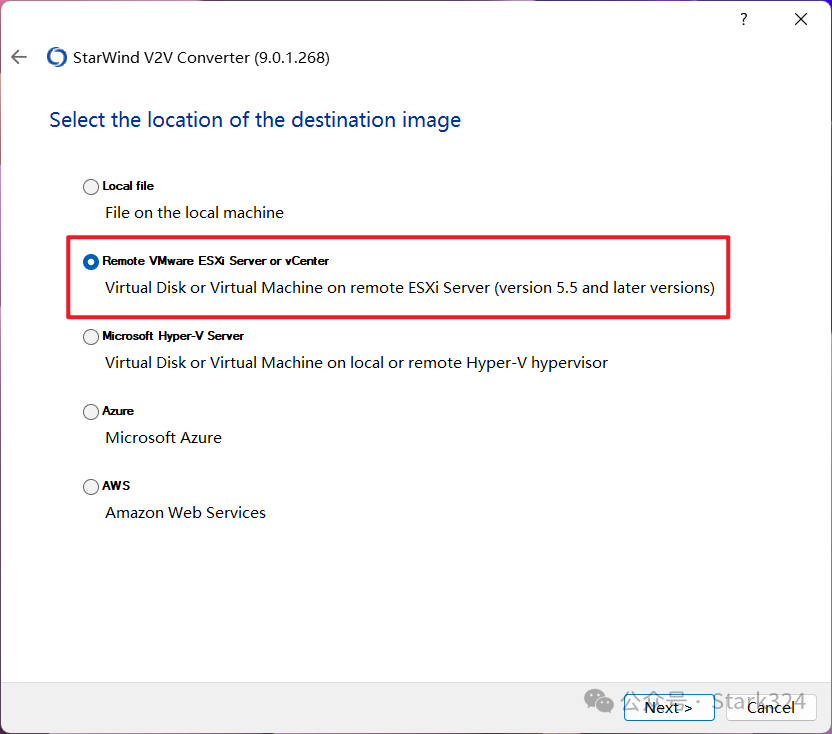Viewport: 832px width, 734px height.
Task: Close the StarWind converter dialog
Action: click(x=801, y=19)
